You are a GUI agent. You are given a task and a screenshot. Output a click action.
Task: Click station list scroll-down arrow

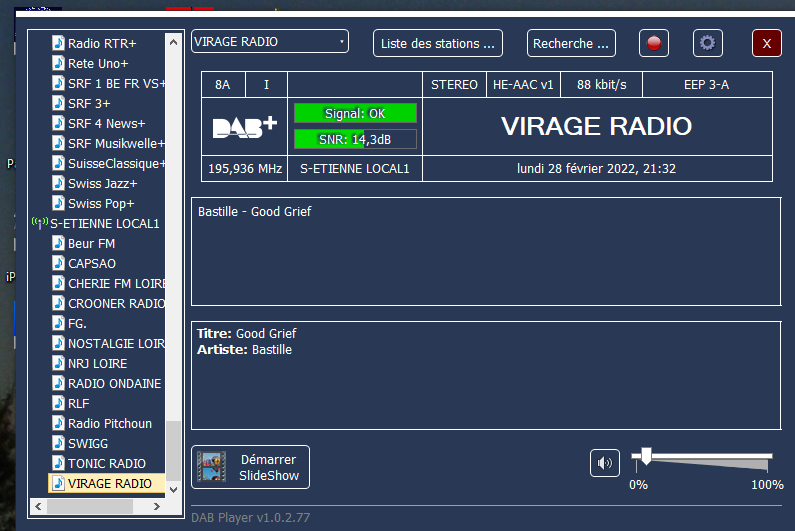(x=173, y=489)
